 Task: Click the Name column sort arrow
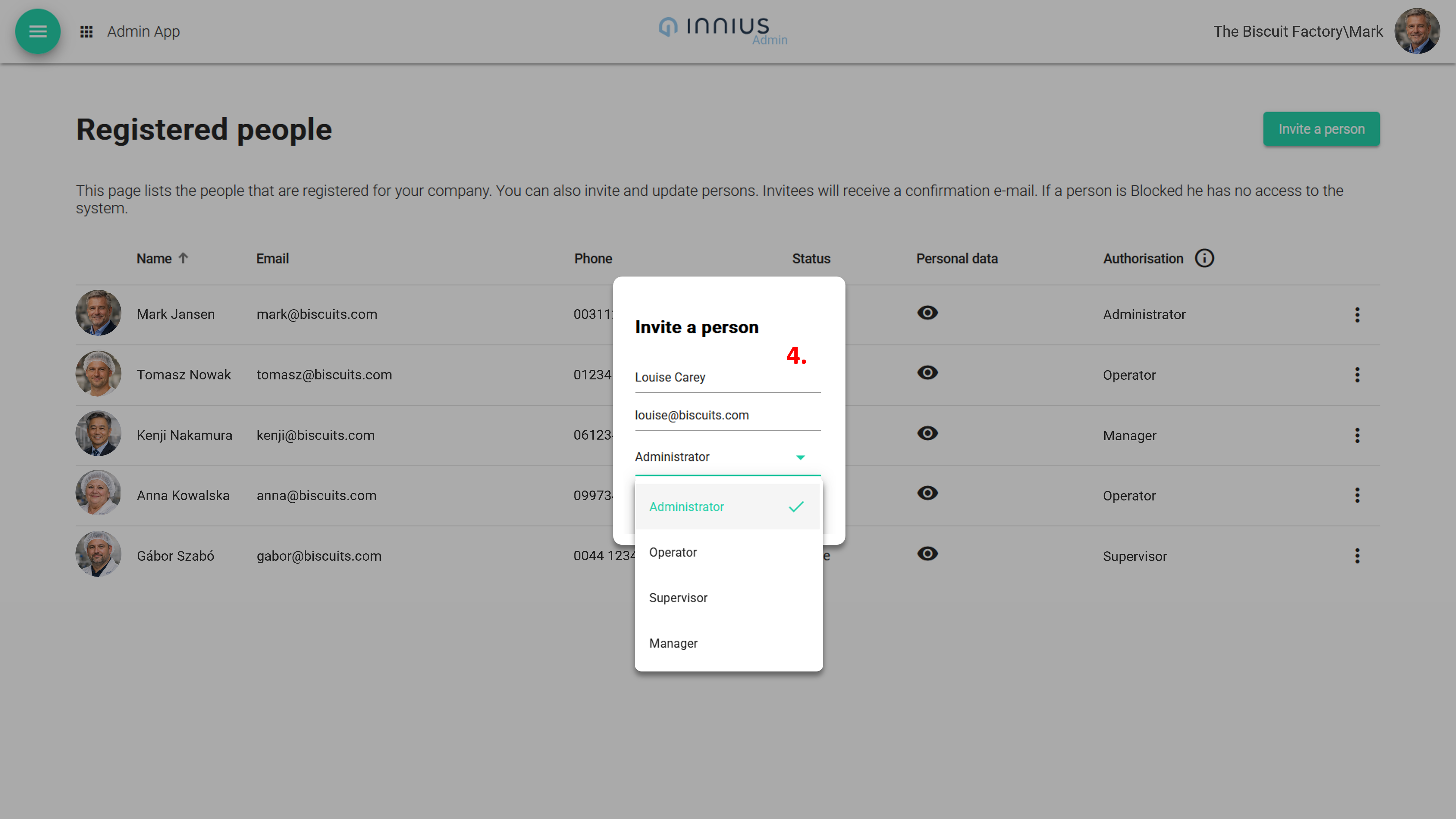point(183,258)
